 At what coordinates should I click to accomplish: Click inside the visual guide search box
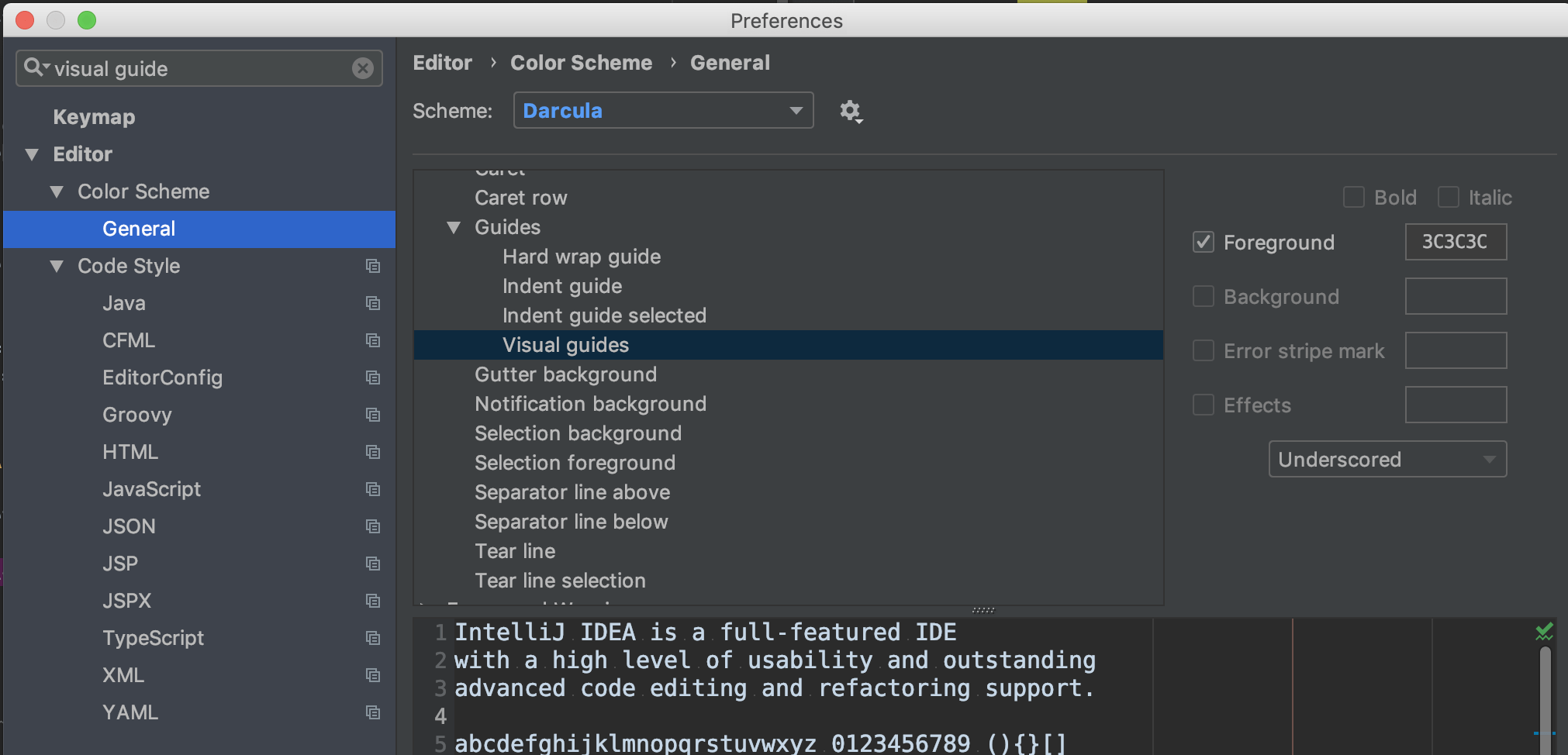tap(194, 68)
